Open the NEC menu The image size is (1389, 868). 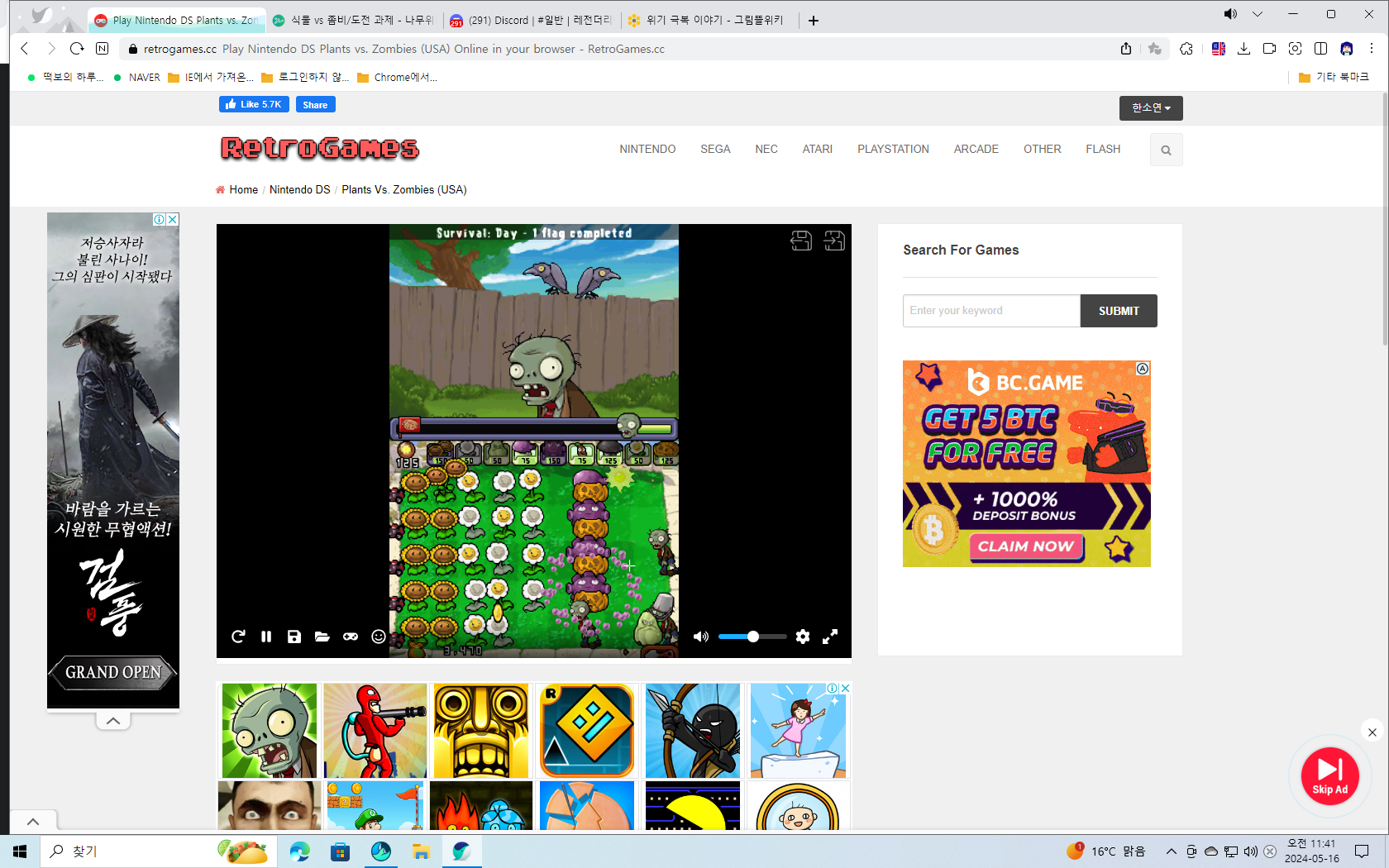pos(766,150)
